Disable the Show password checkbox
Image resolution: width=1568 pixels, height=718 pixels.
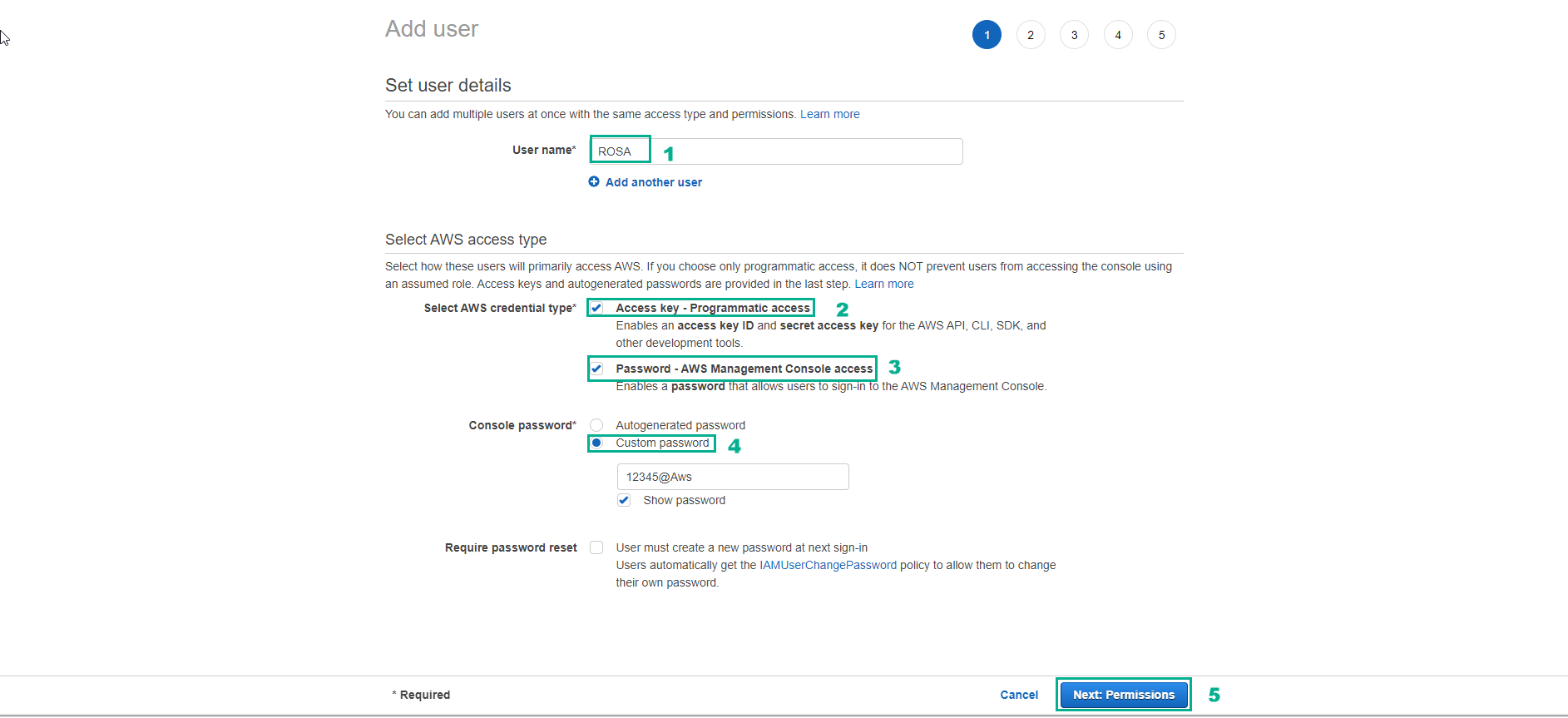pos(624,500)
